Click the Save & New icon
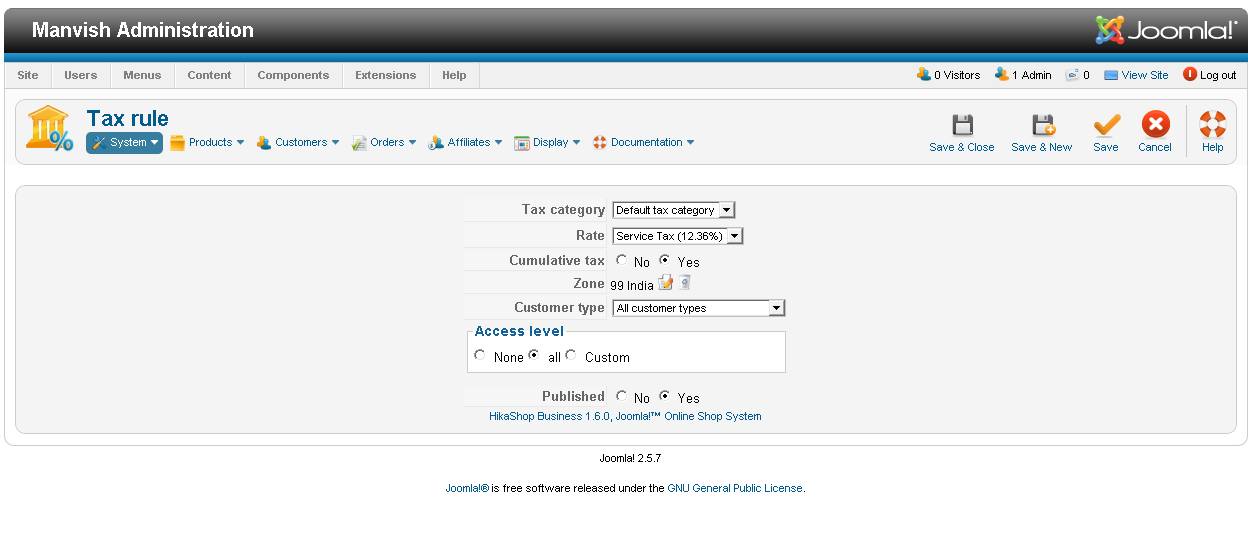1248x538 pixels. (1042, 125)
